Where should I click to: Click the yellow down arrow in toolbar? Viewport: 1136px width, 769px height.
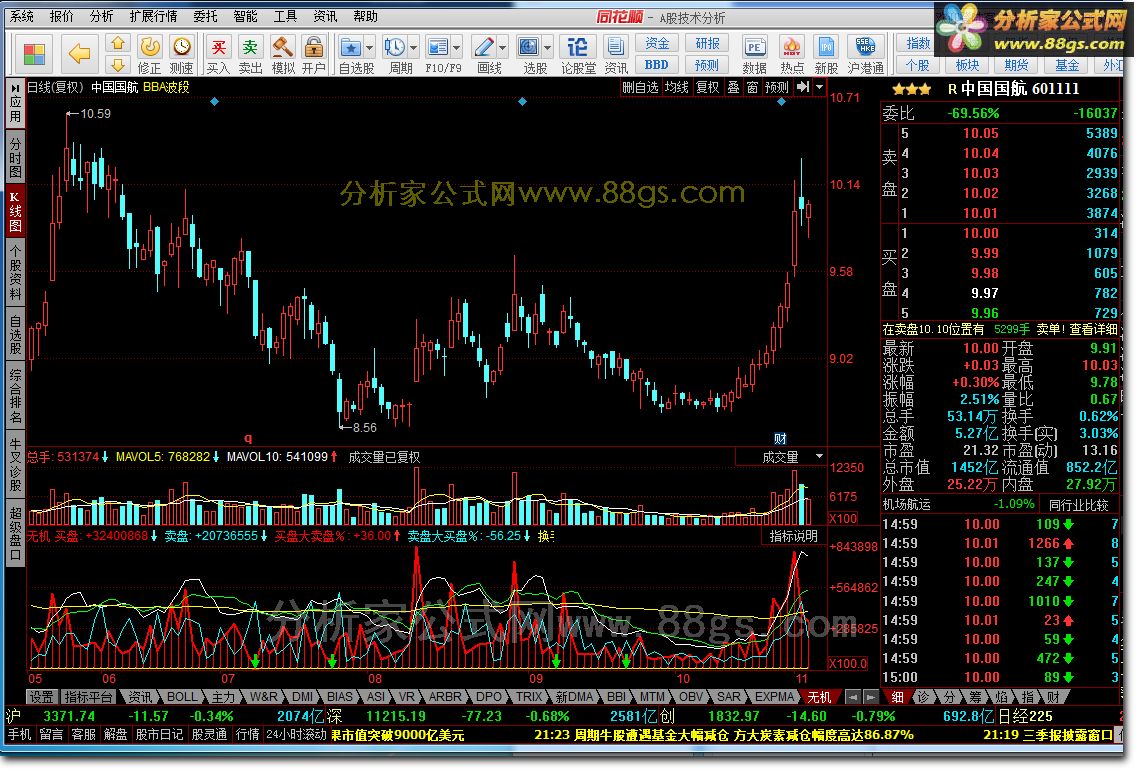117,65
